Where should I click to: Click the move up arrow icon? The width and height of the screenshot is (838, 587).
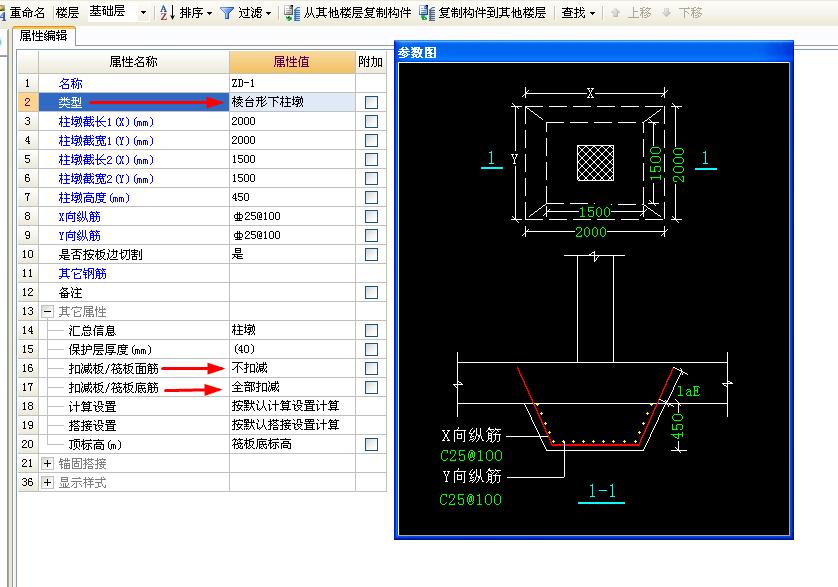pyautogui.click(x=615, y=13)
